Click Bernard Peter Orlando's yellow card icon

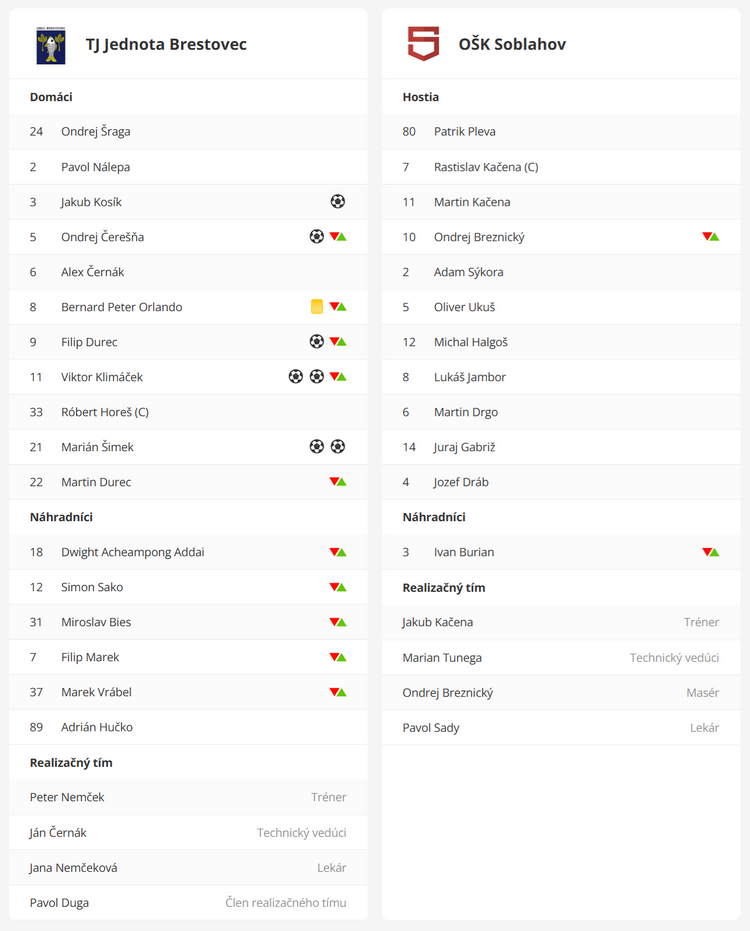pos(317,306)
